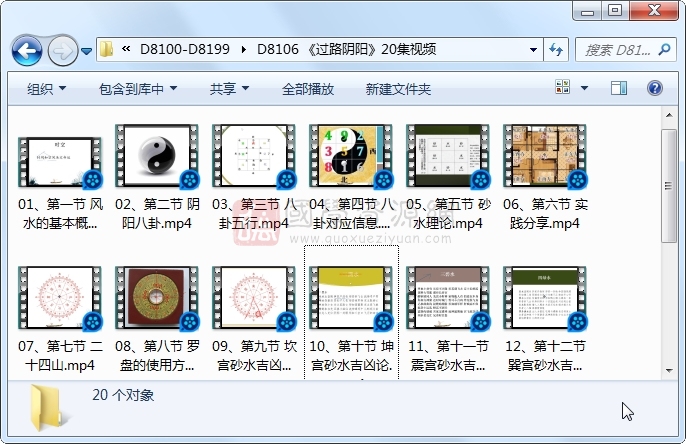Click the refresh button beside address bar
Image resolution: width=686 pixels, height=444 pixels.
coord(555,49)
